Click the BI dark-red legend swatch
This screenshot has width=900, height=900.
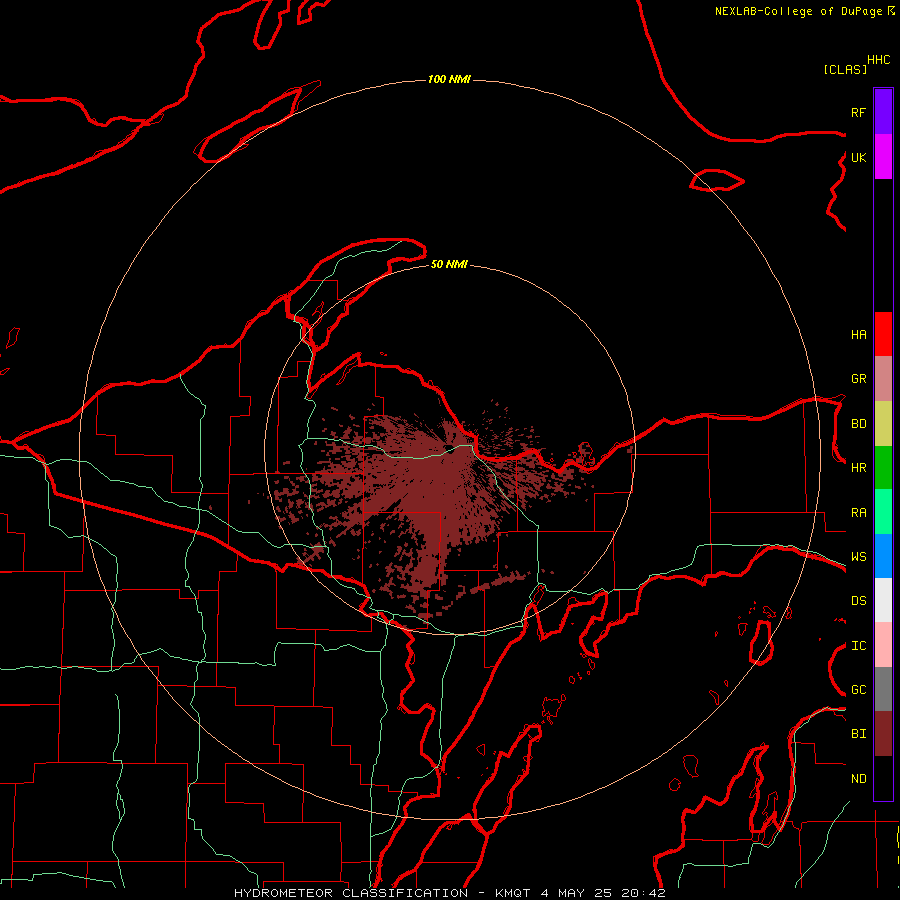[x=883, y=734]
